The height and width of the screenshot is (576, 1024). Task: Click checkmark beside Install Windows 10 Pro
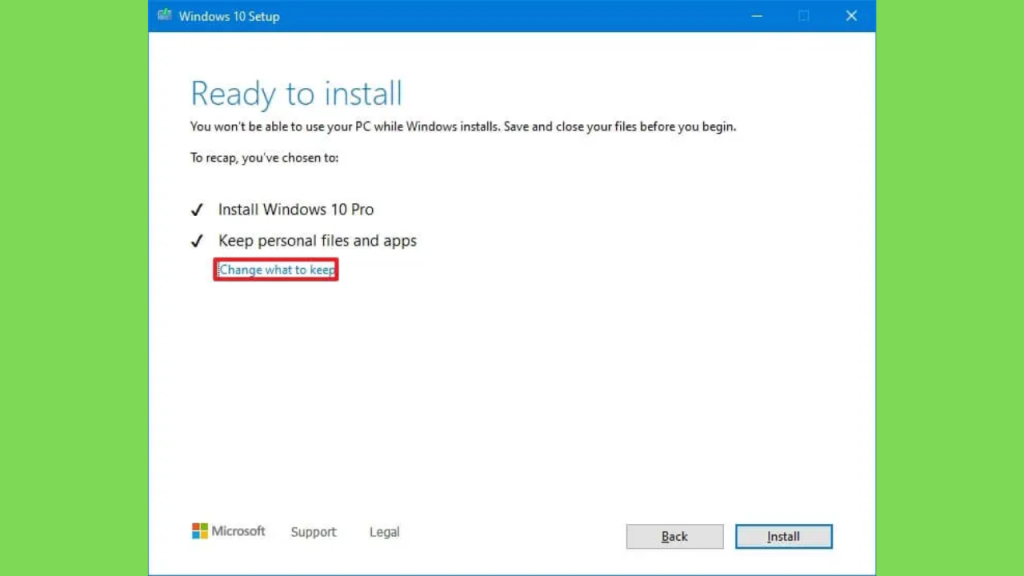pos(197,210)
